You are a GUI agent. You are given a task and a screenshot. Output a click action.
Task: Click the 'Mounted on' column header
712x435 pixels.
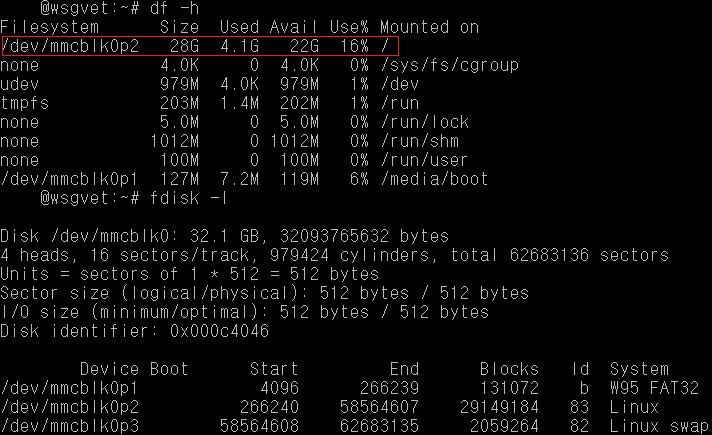coord(429,27)
